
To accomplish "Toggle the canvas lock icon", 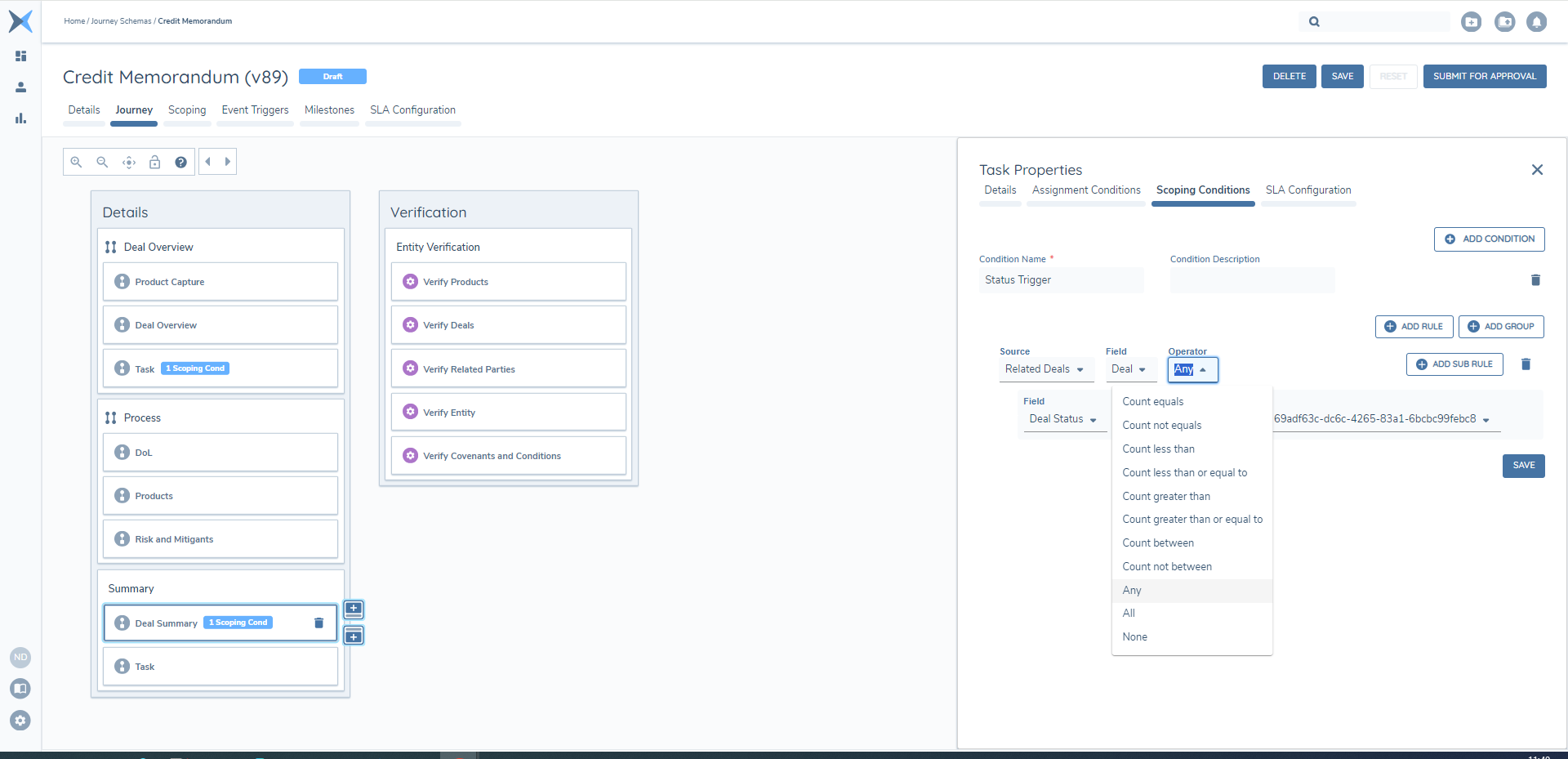I will coord(155,162).
